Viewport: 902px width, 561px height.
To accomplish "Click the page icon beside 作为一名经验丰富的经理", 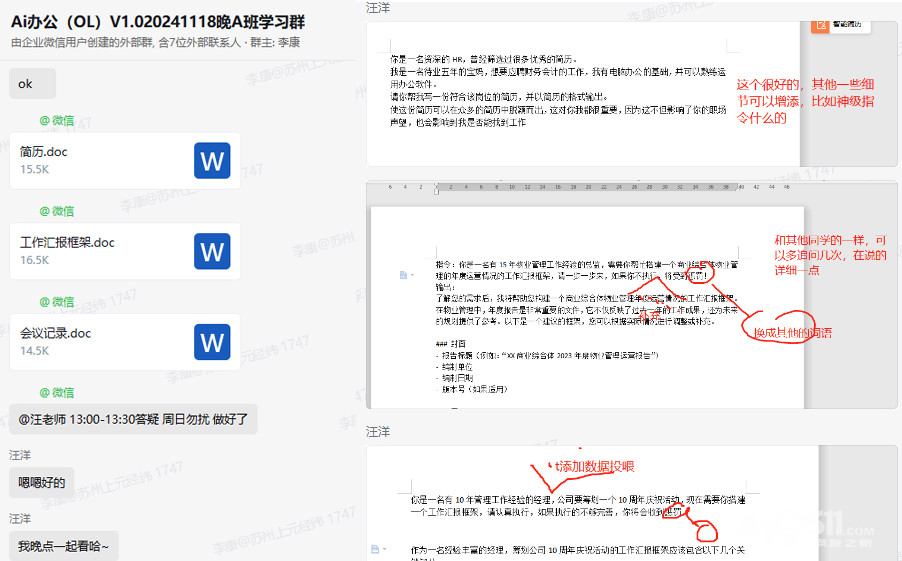I will tap(375, 549).
